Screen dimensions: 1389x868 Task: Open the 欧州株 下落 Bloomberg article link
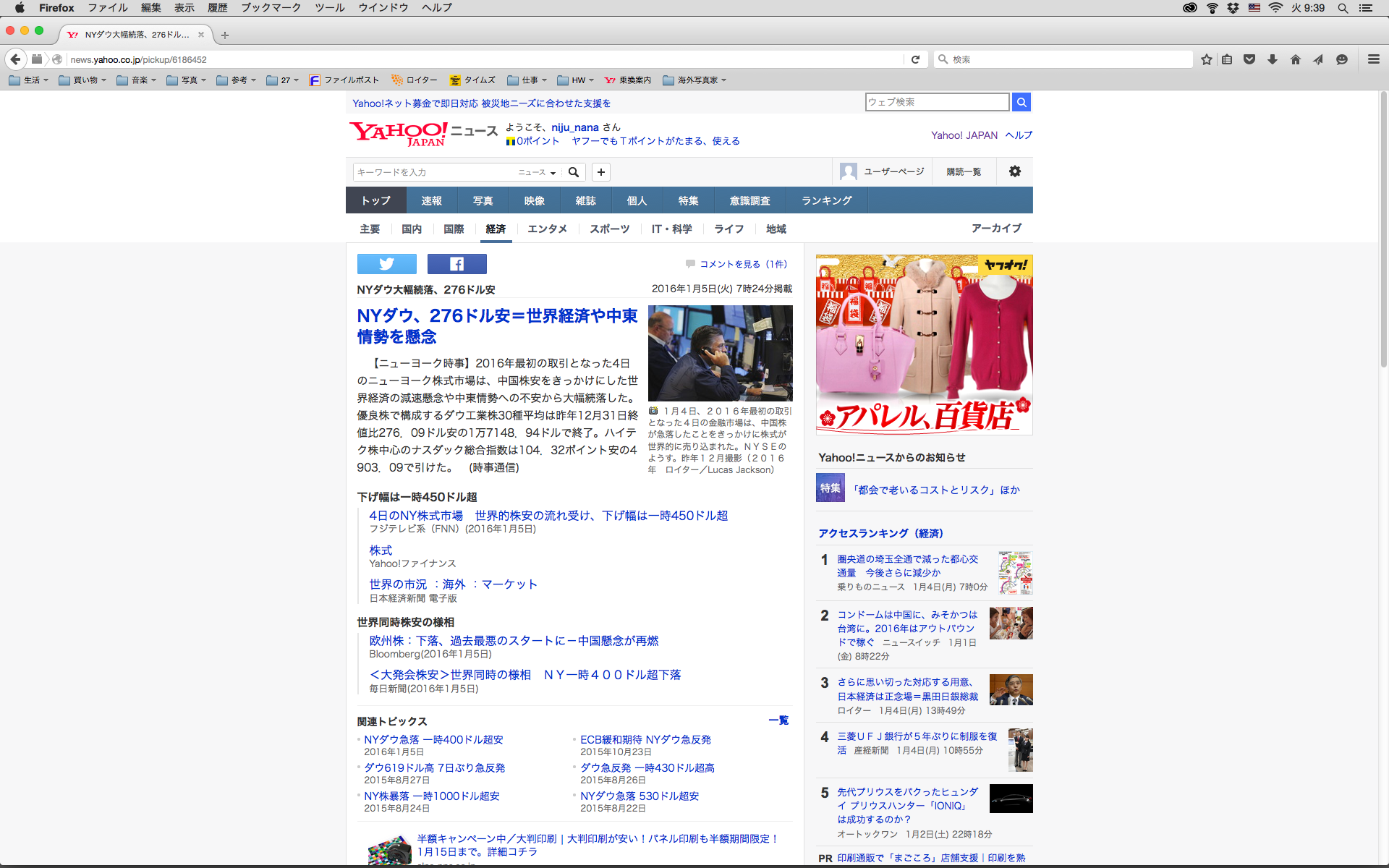pos(514,641)
